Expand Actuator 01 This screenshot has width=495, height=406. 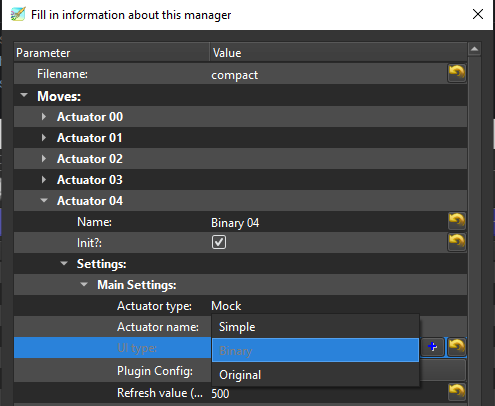(x=44, y=138)
